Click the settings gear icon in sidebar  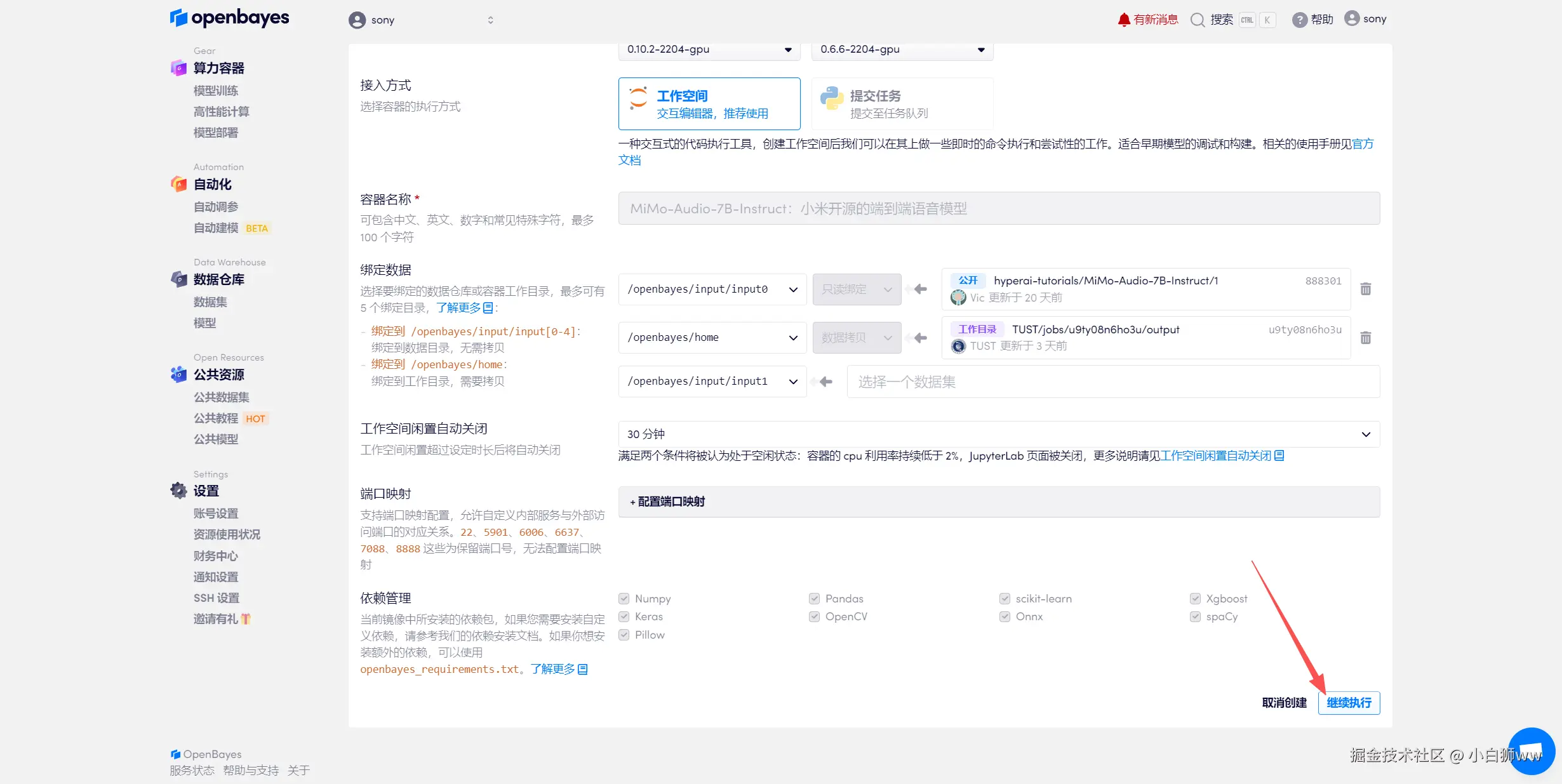pos(178,491)
